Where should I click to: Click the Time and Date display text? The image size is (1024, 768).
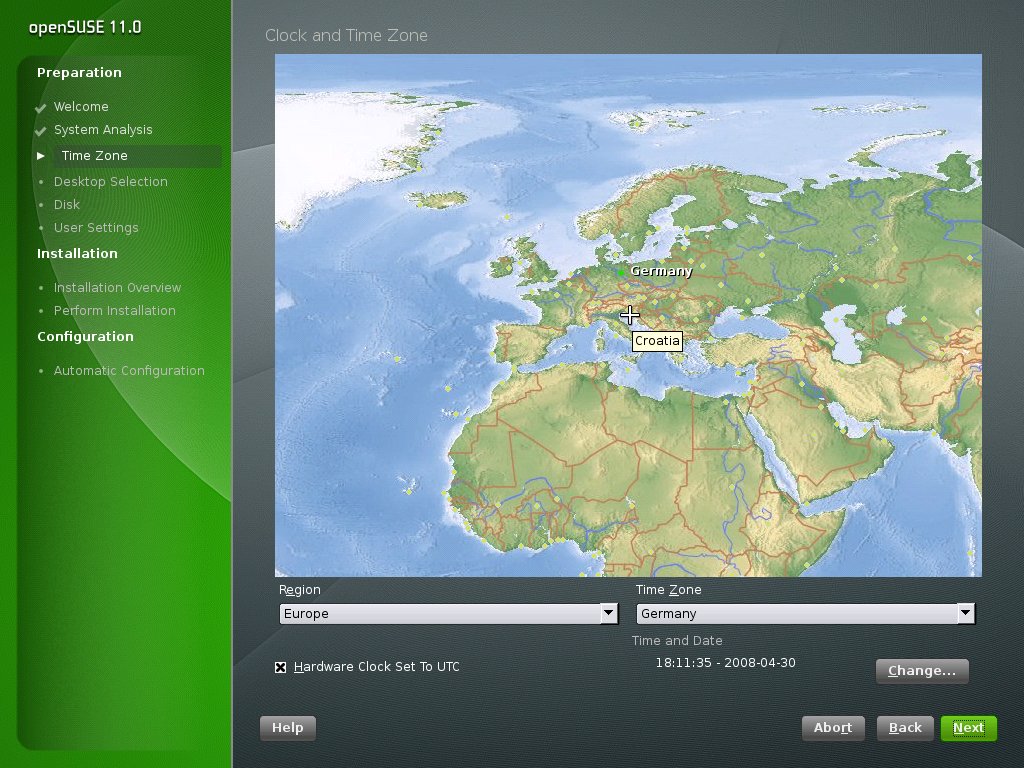(x=725, y=662)
